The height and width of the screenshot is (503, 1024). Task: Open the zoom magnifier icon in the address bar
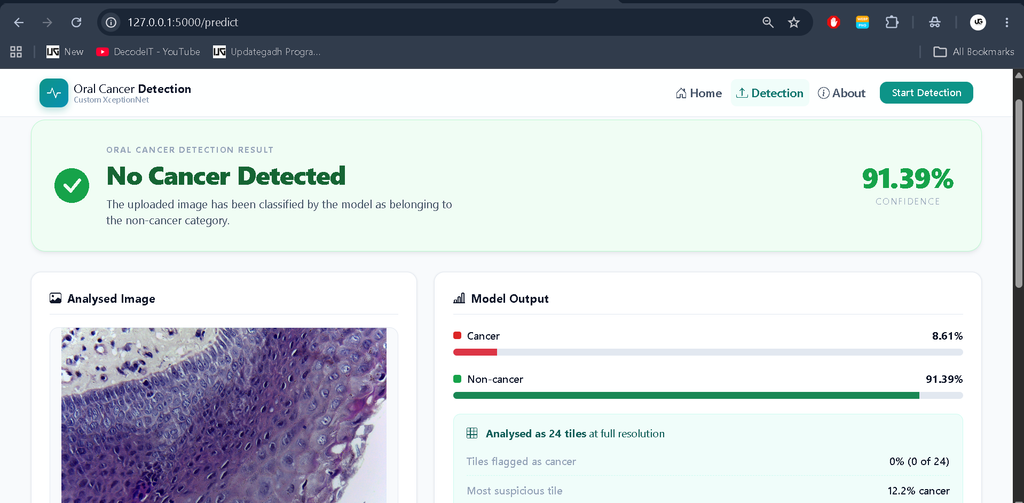[768, 22]
